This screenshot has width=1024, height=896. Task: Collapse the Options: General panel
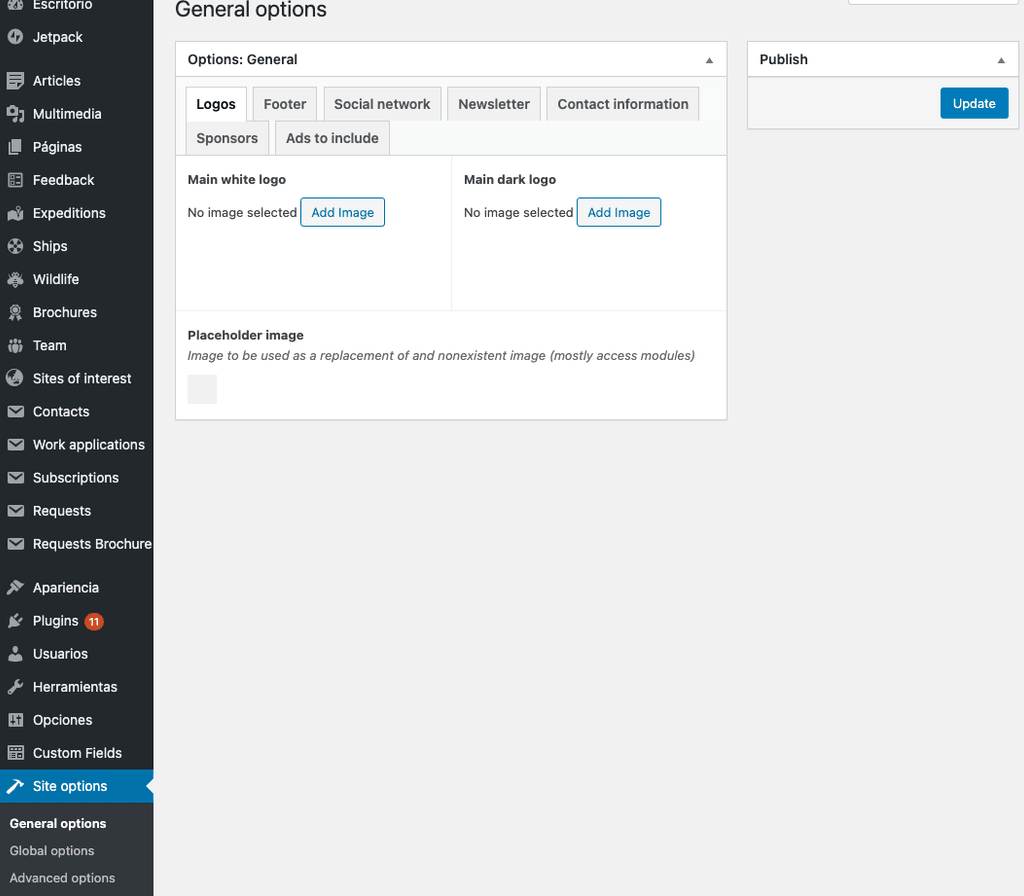coord(709,60)
